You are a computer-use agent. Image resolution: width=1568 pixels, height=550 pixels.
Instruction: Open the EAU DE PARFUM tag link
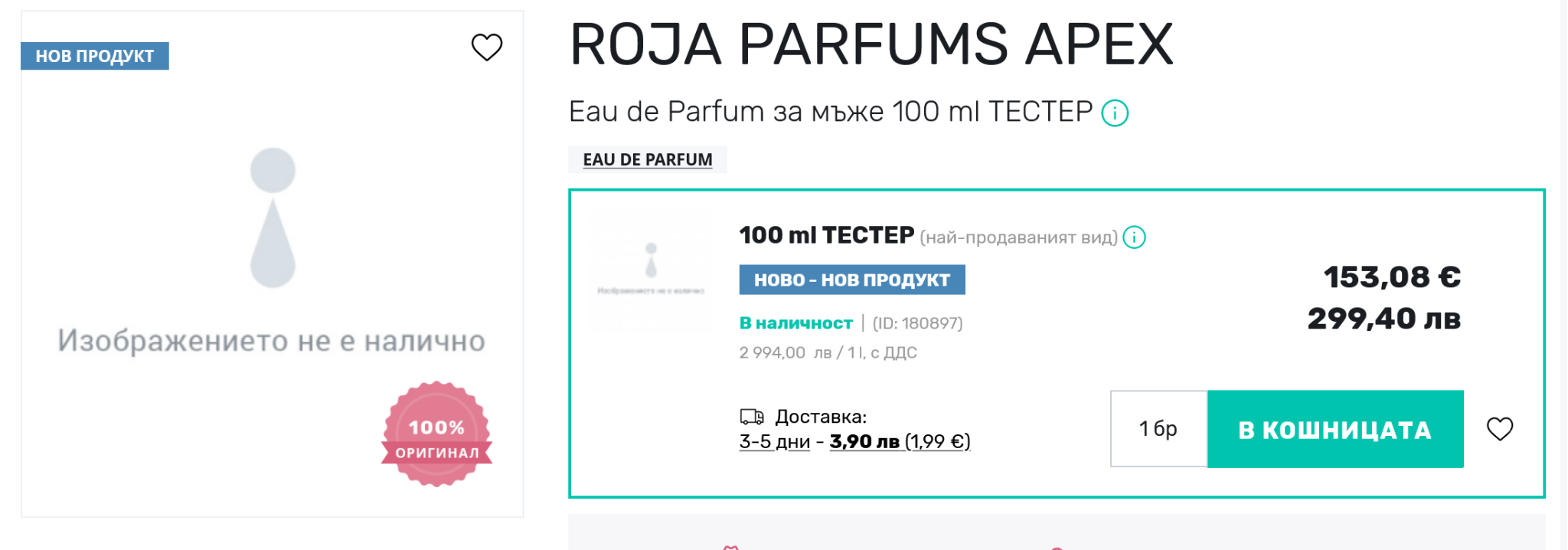pyautogui.click(x=647, y=159)
